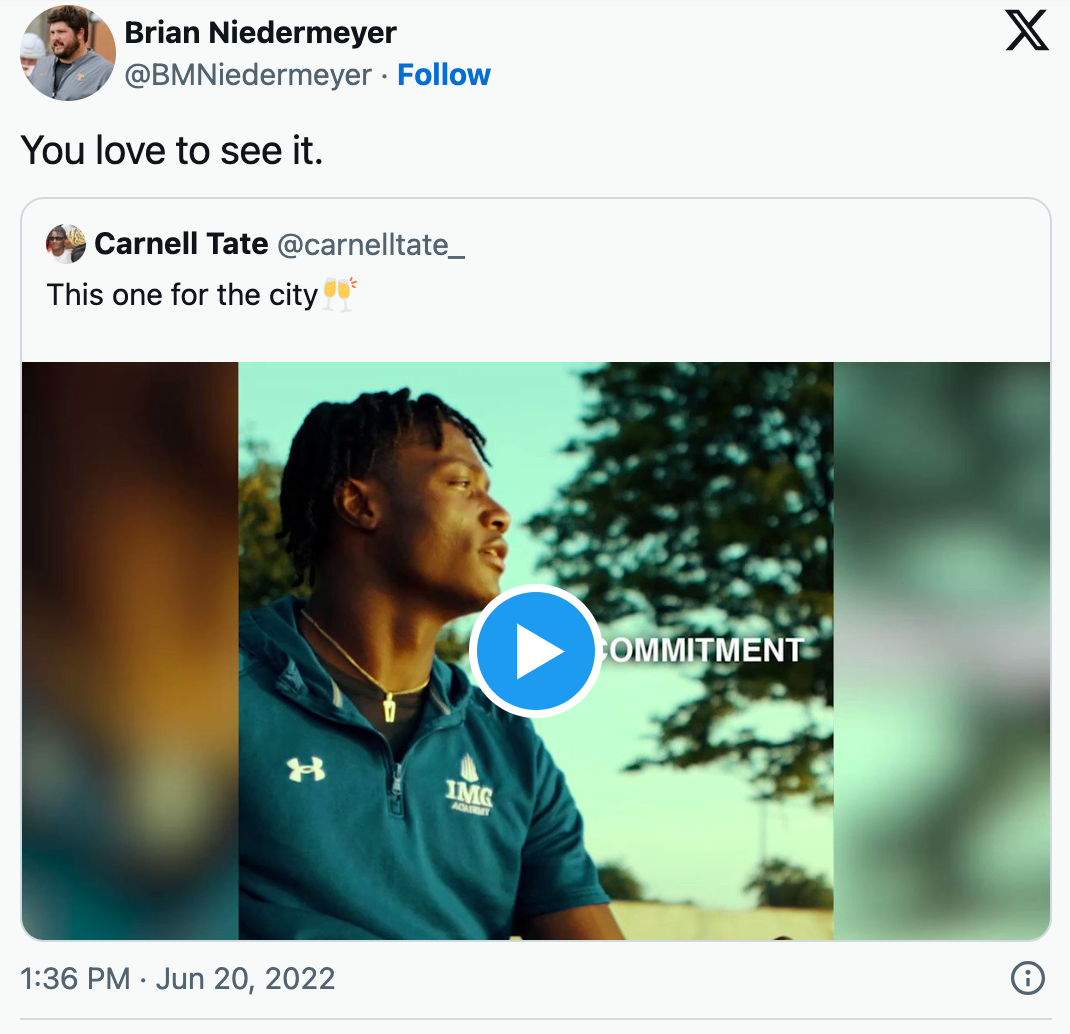Click the "You love to see it." text

172,150
